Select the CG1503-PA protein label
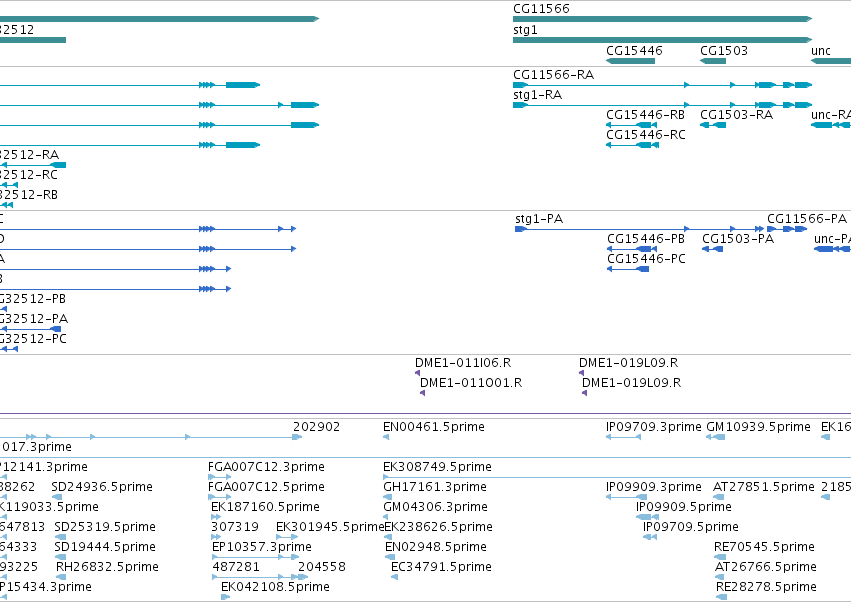The width and height of the screenshot is (851, 602). point(738,239)
